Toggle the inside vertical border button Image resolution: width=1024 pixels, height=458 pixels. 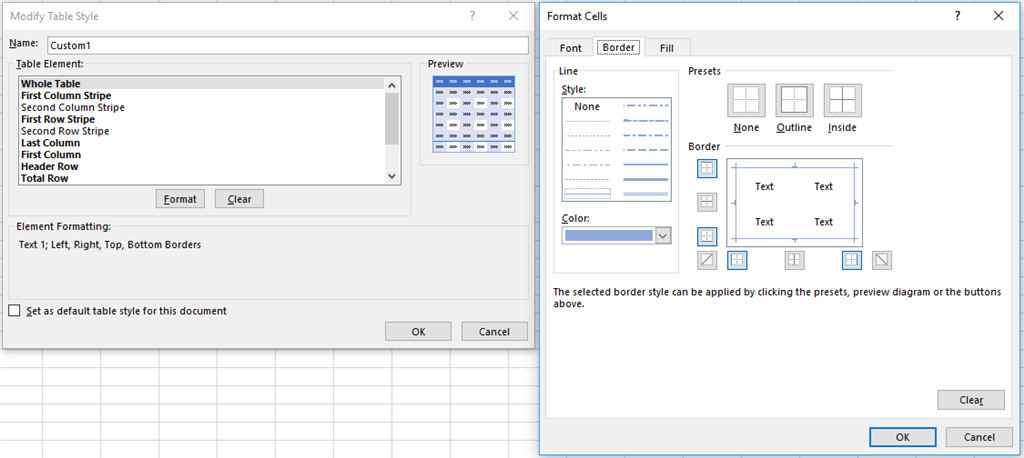pyautogui.click(x=794, y=260)
